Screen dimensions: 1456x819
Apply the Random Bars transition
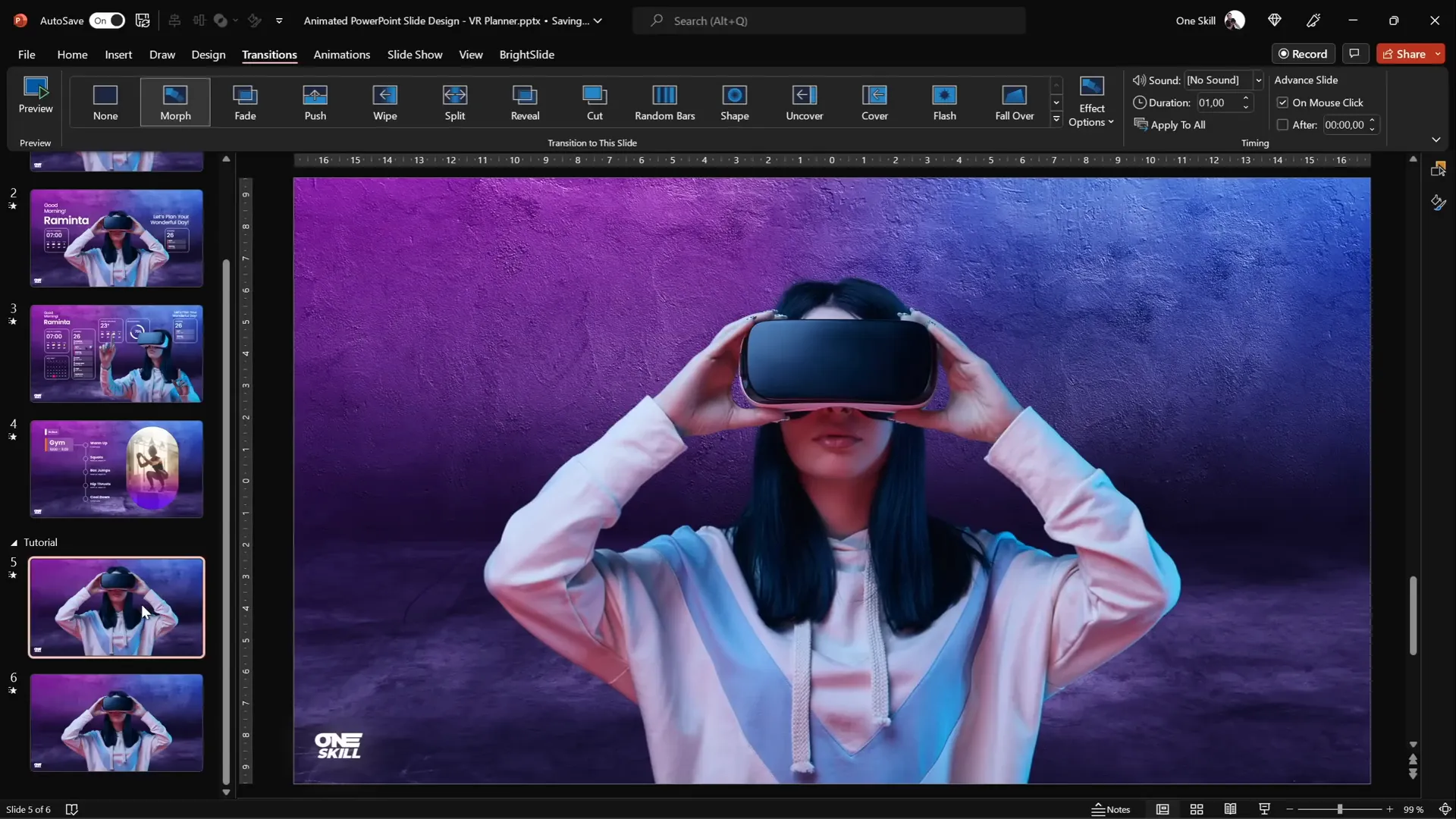tap(664, 102)
